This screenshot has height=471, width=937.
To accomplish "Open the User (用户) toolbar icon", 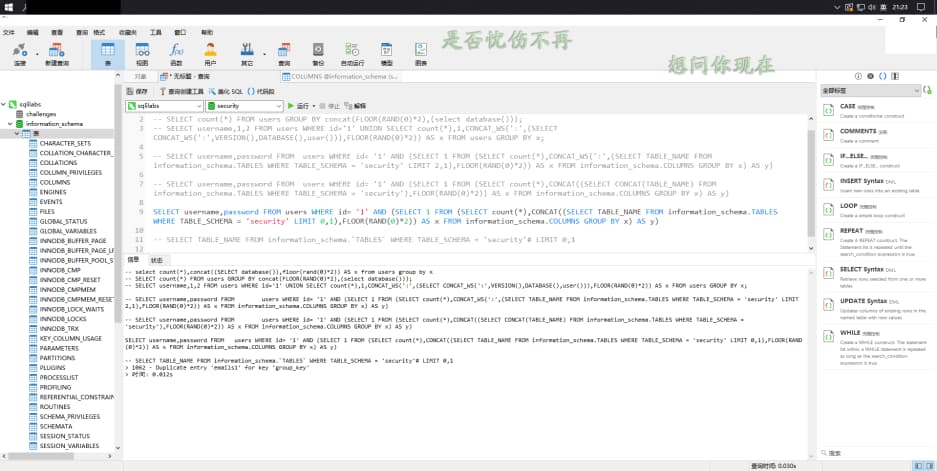I will [x=210, y=54].
